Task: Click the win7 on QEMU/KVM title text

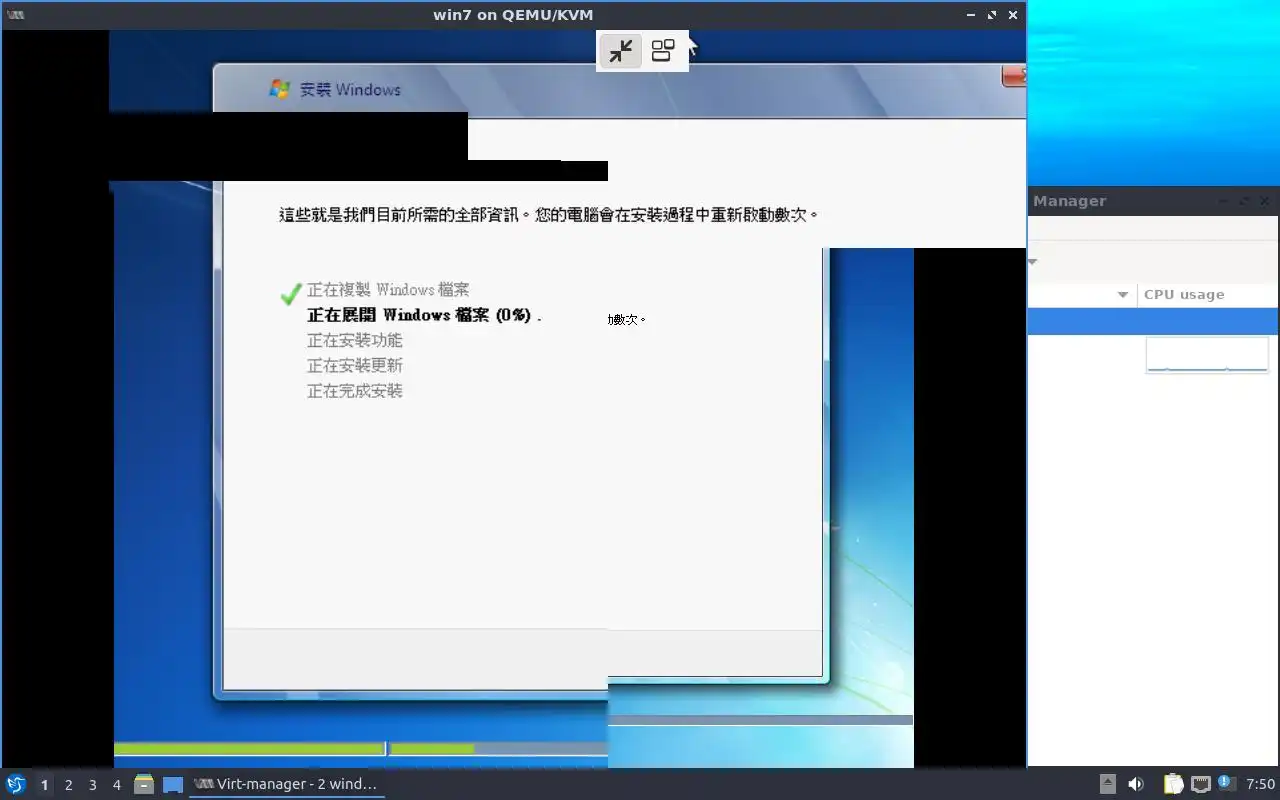Action: (513, 15)
